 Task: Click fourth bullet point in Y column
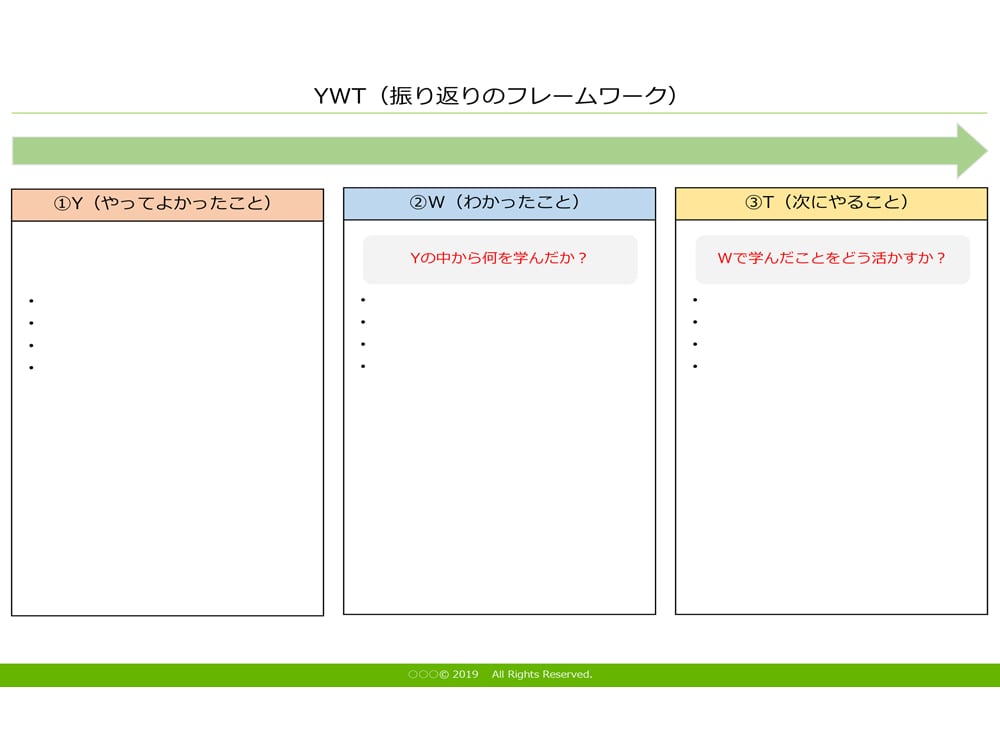pyautogui.click(x=32, y=368)
